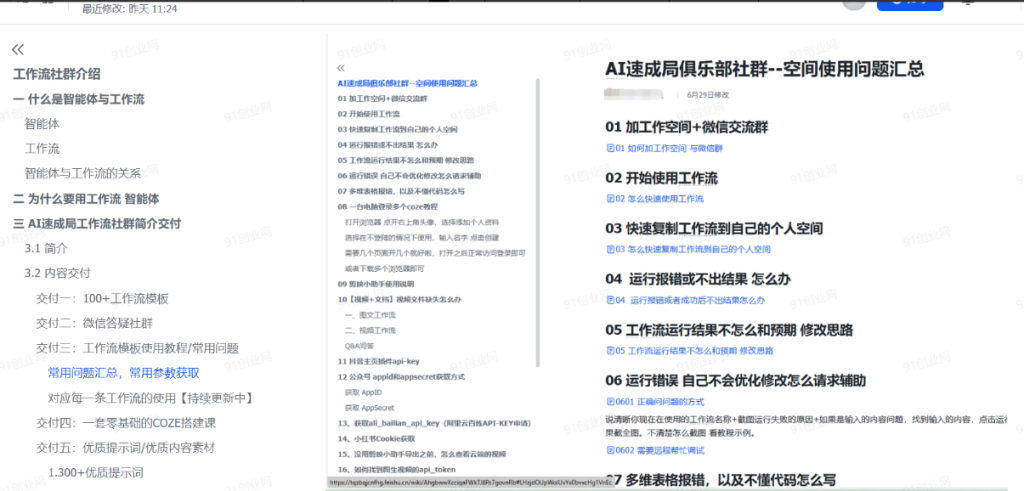Select inner outline sub-item Q&A问答
Image resolution: width=1024 pixels, height=491 pixels.
[x=359, y=345]
